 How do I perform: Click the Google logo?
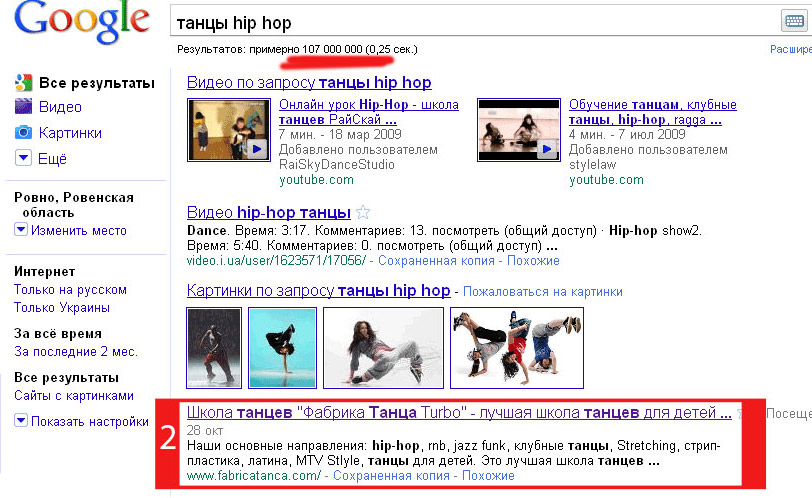tap(82, 22)
